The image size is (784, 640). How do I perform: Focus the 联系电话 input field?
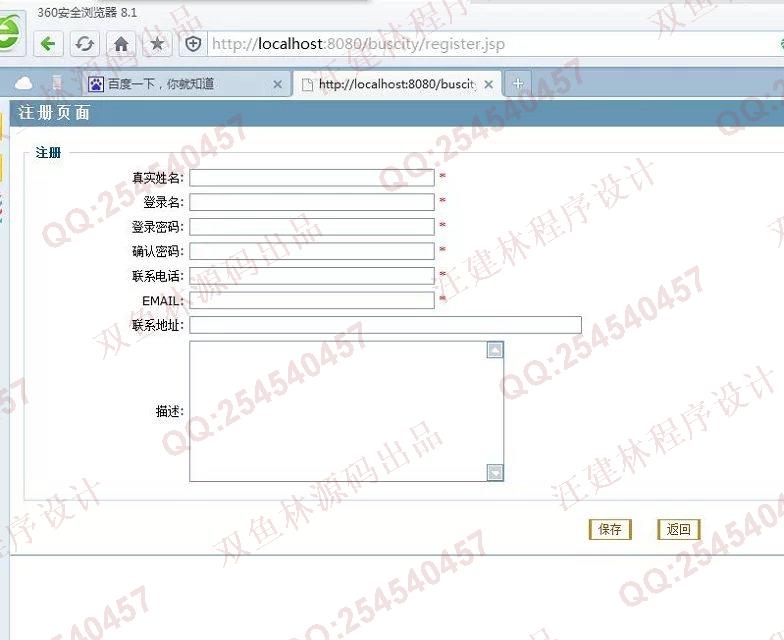tap(312, 276)
